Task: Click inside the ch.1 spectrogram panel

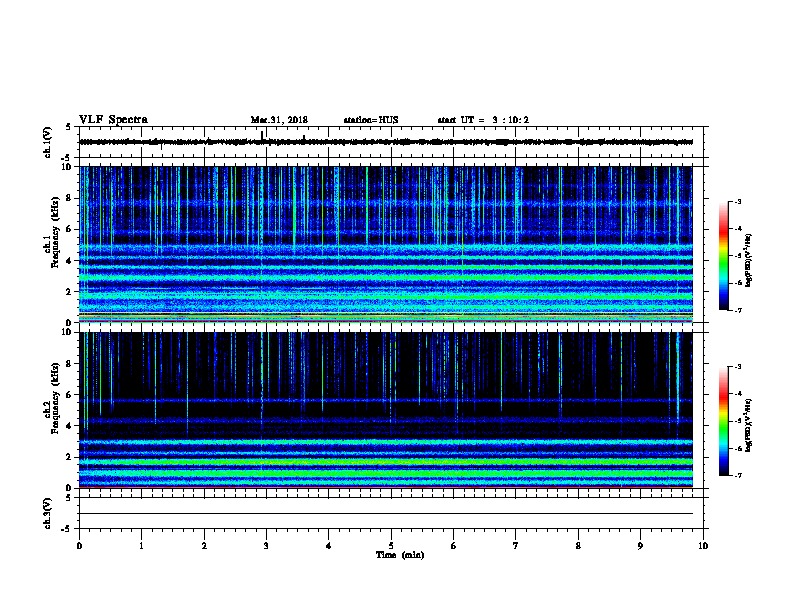Action: click(386, 244)
